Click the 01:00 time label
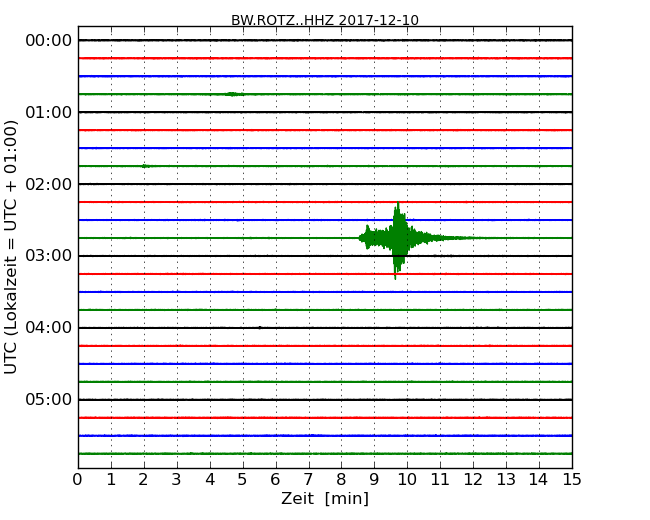 tap(49, 112)
